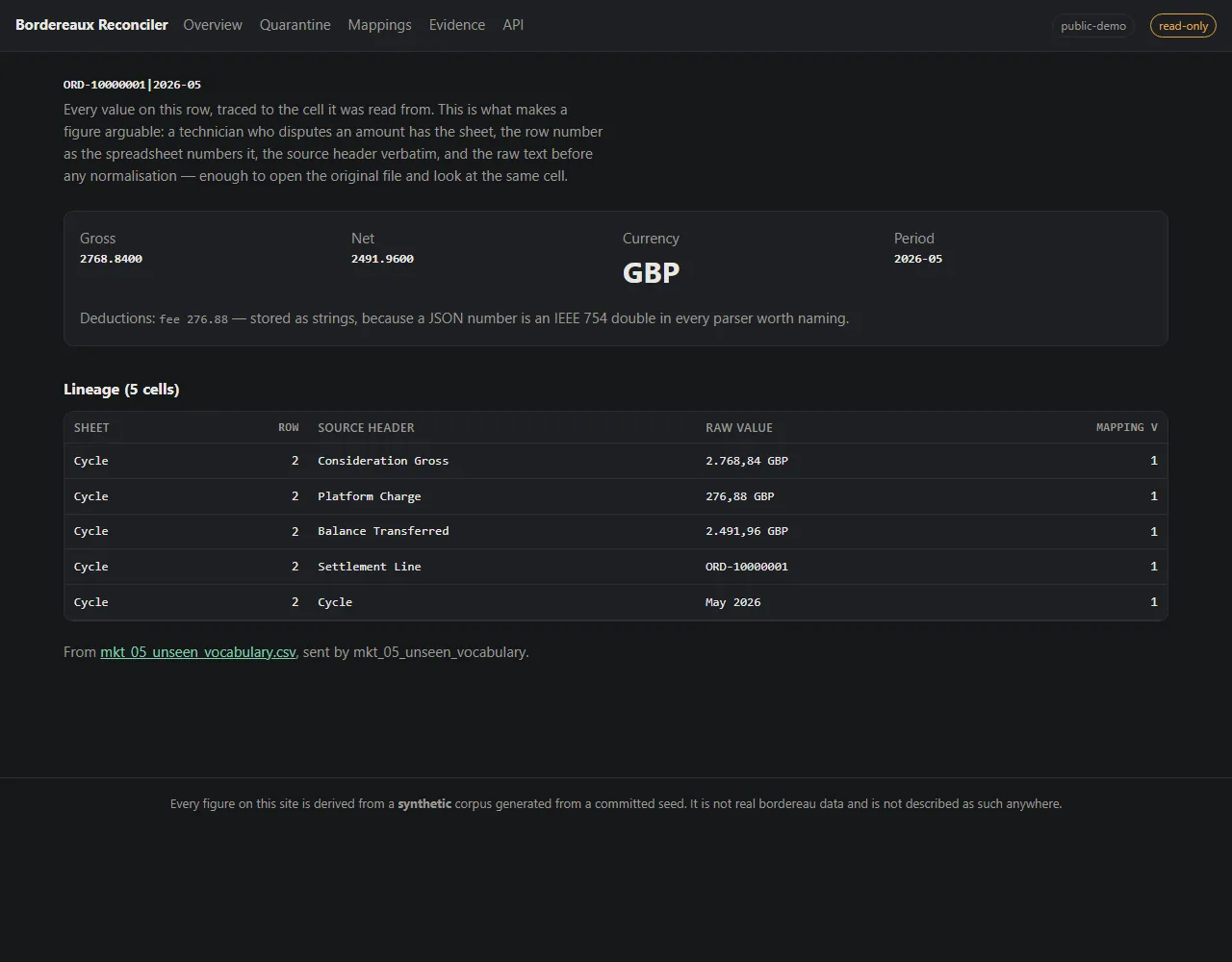Viewport: 1232px width, 962px height.
Task: Click the raw value 276,88 GBP
Action: coord(740,496)
